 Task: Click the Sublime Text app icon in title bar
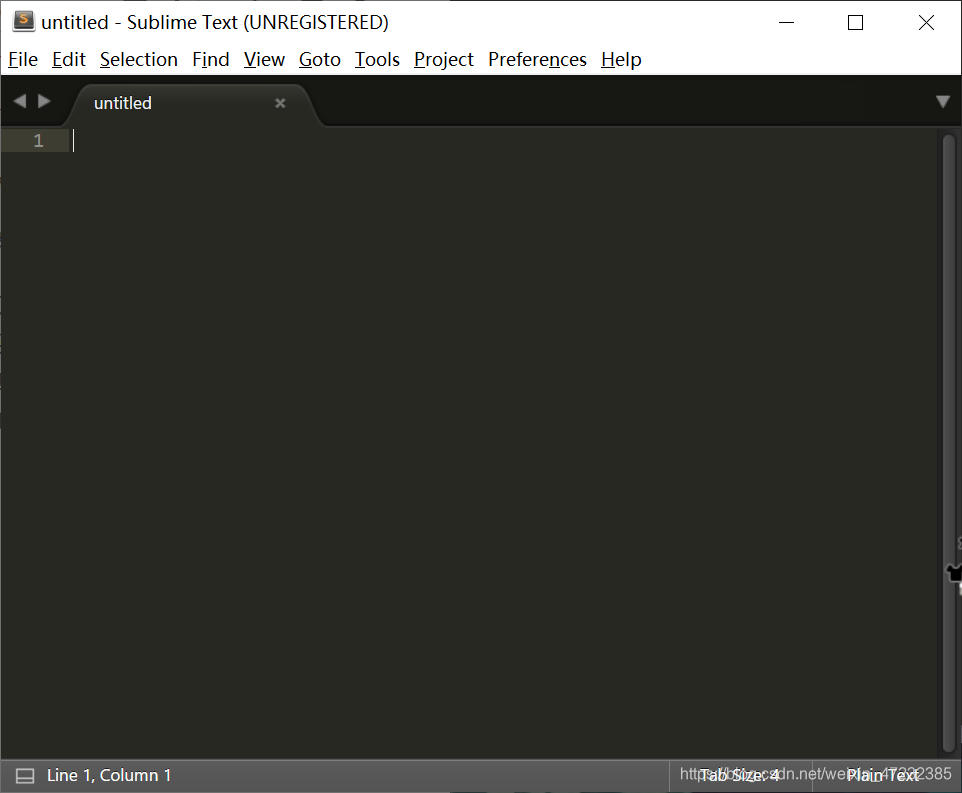(23, 21)
